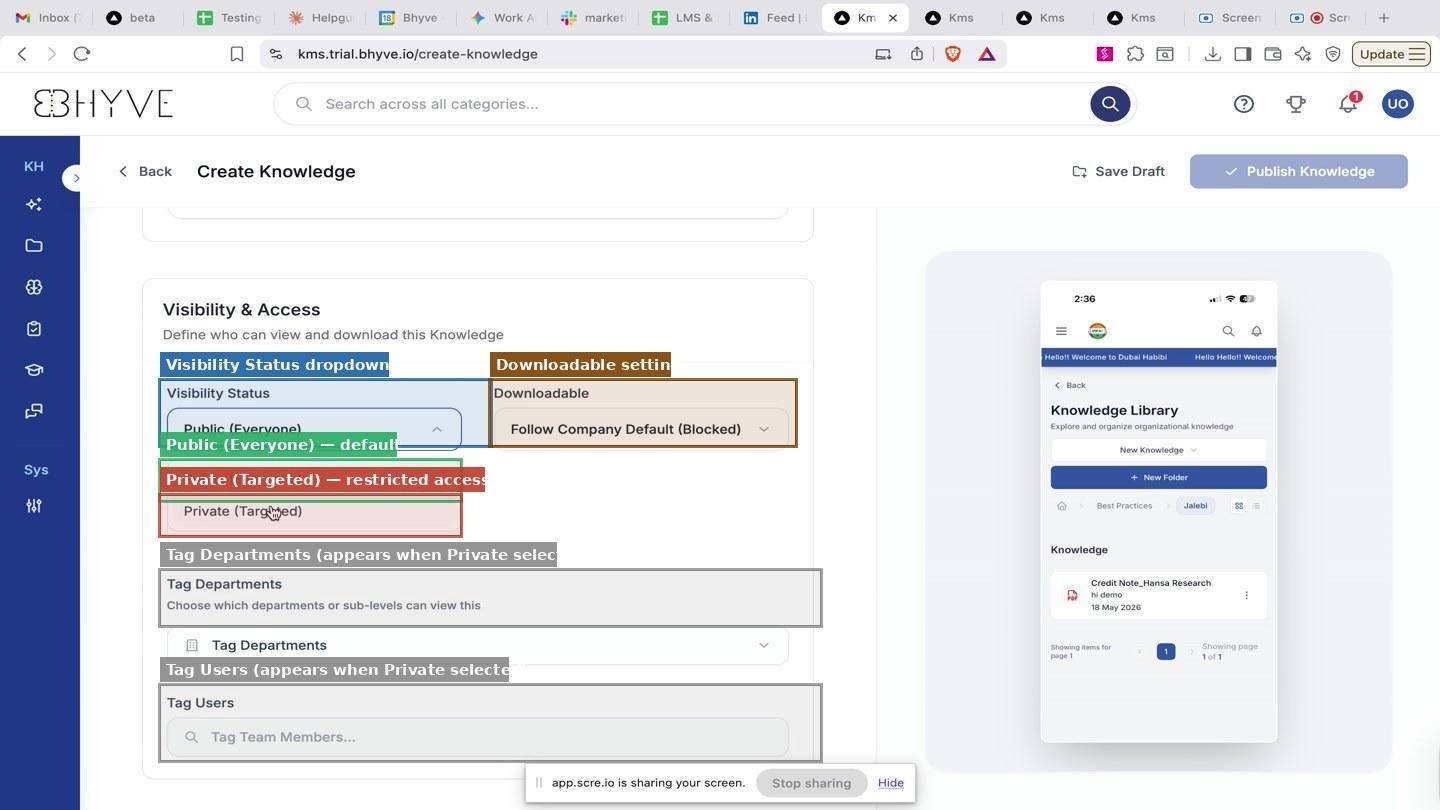Image resolution: width=1440 pixels, height=810 pixels.
Task: Open the browser Extensions puzzle icon
Action: 1135,54
